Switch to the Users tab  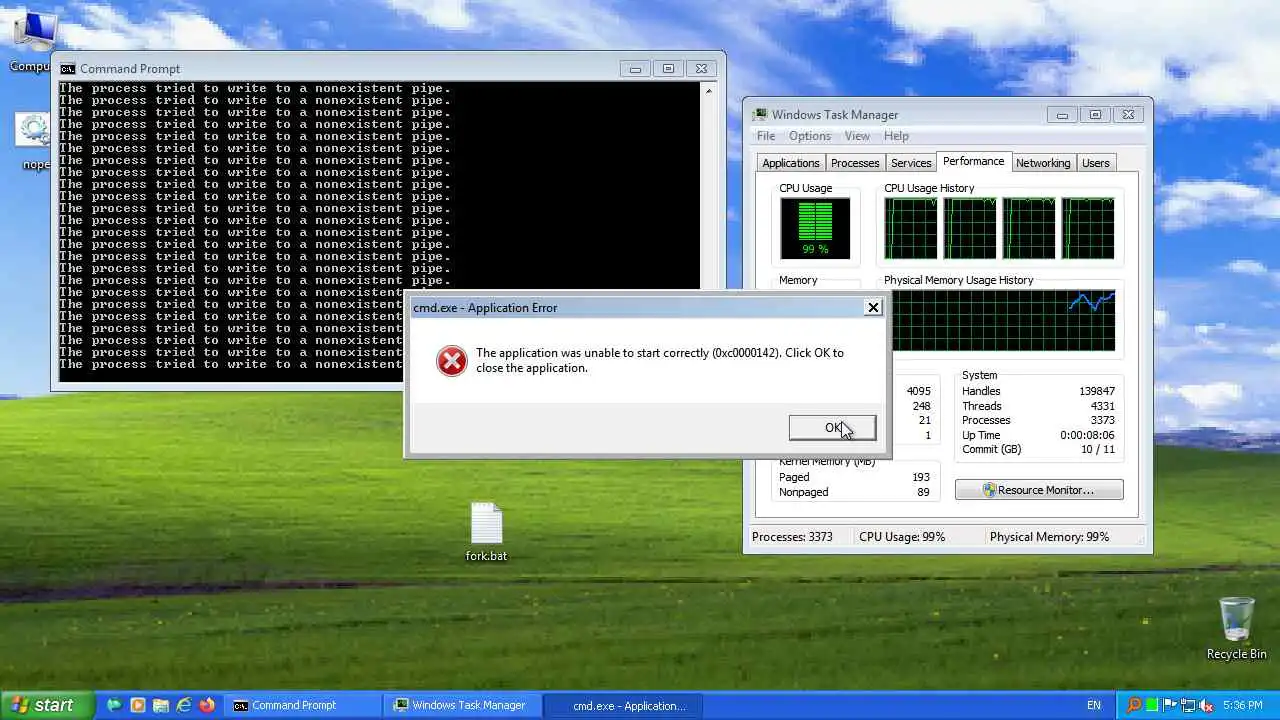coord(1096,163)
